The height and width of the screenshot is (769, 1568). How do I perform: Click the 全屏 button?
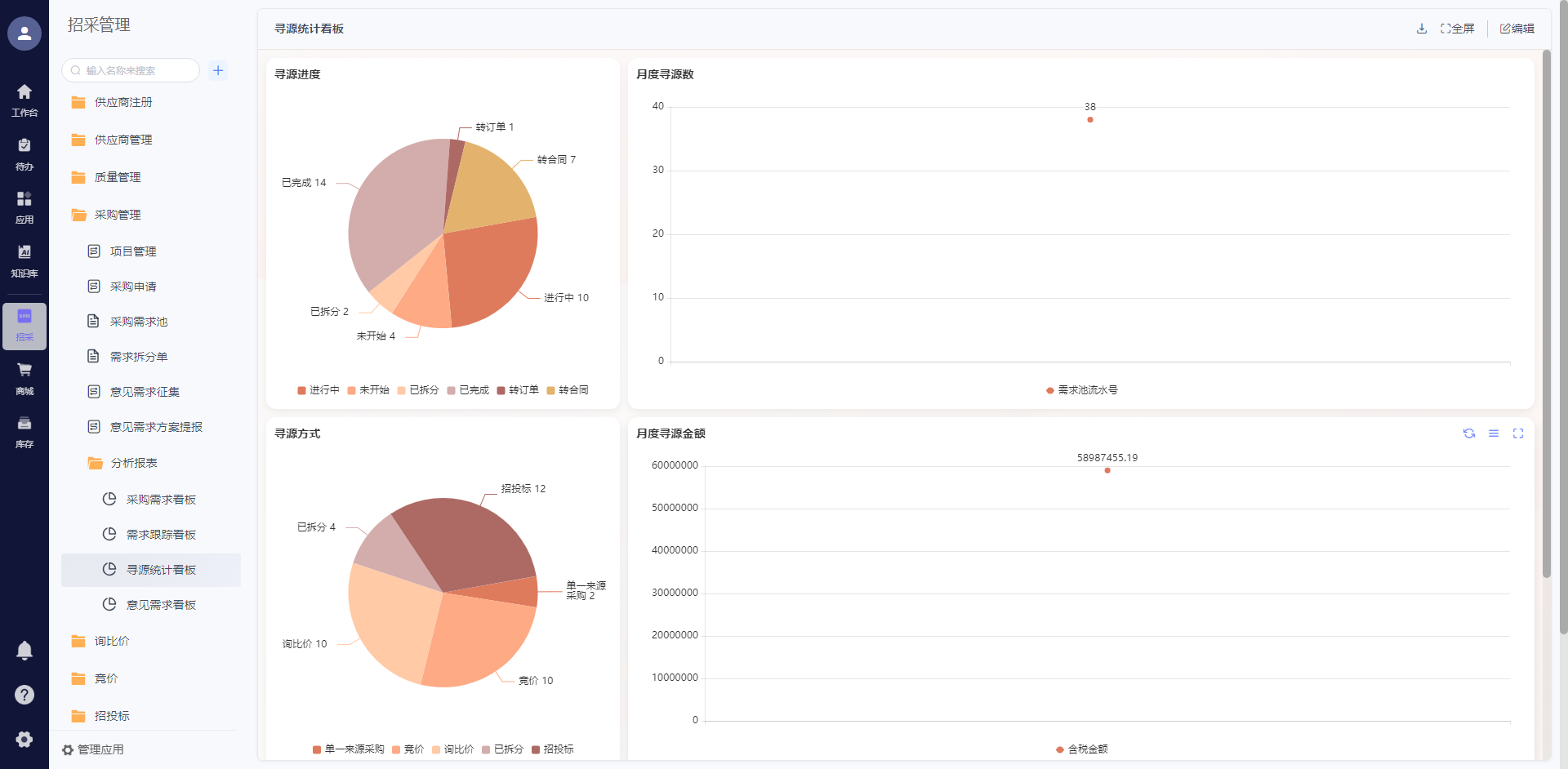click(1457, 29)
